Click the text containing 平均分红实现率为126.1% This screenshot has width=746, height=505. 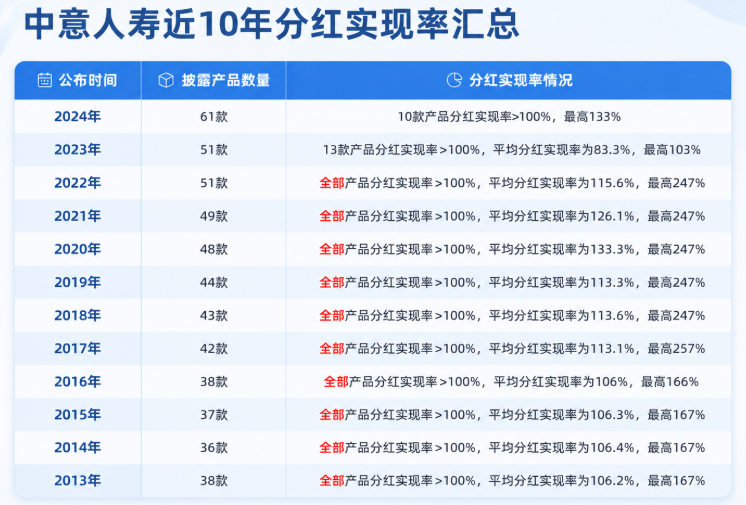tap(512, 216)
